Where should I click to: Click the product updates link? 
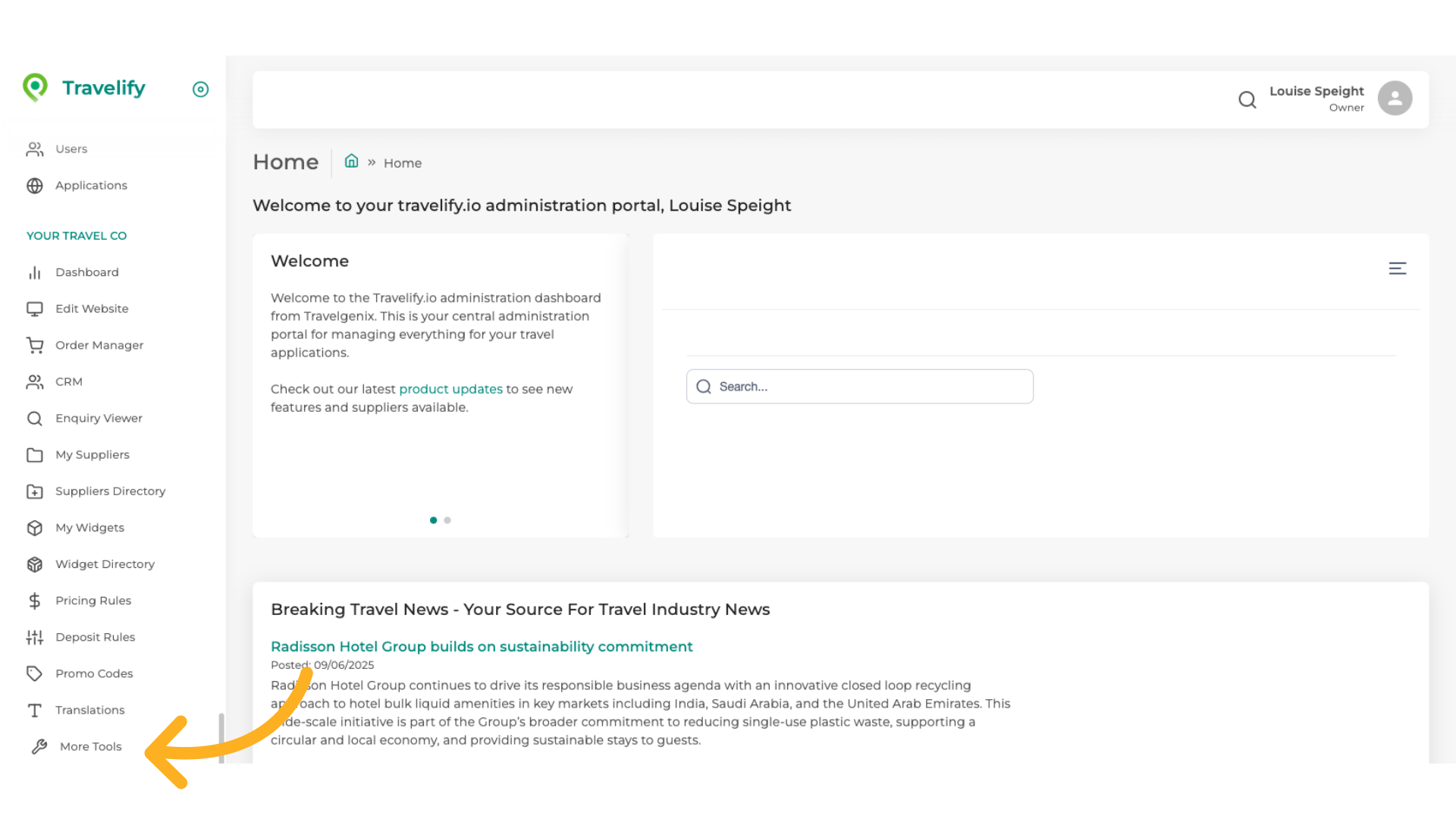[x=450, y=389]
